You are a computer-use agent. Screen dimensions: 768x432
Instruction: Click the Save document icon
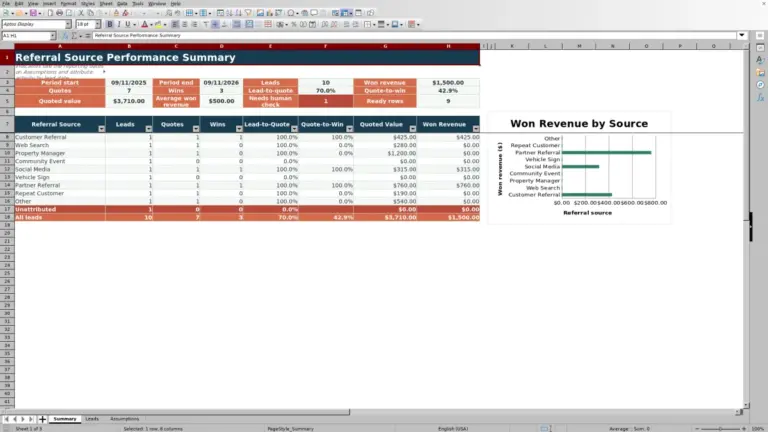[33, 13]
